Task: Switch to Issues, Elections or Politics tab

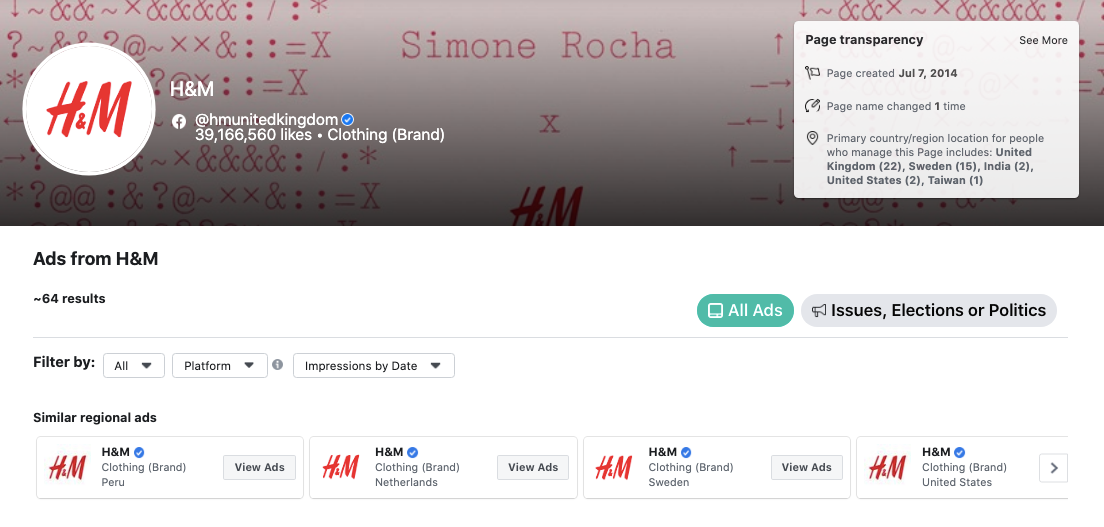Action: coord(929,311)
